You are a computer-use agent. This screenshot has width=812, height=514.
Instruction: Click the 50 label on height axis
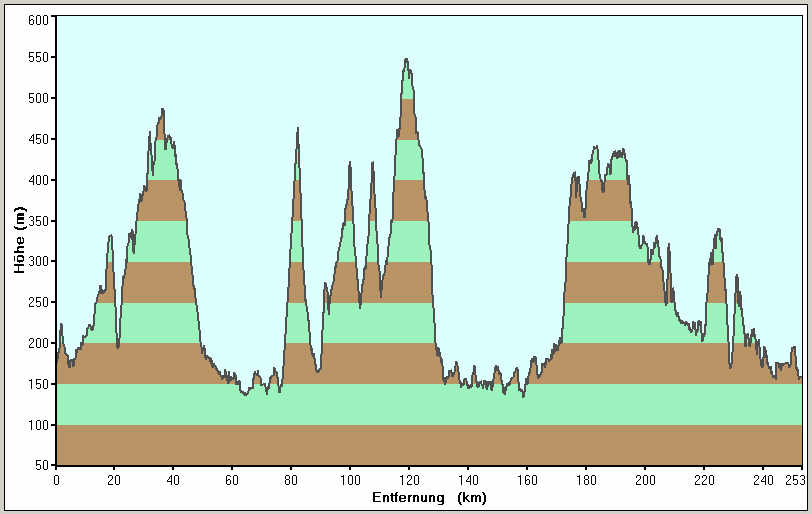click(x=41, y=466)
